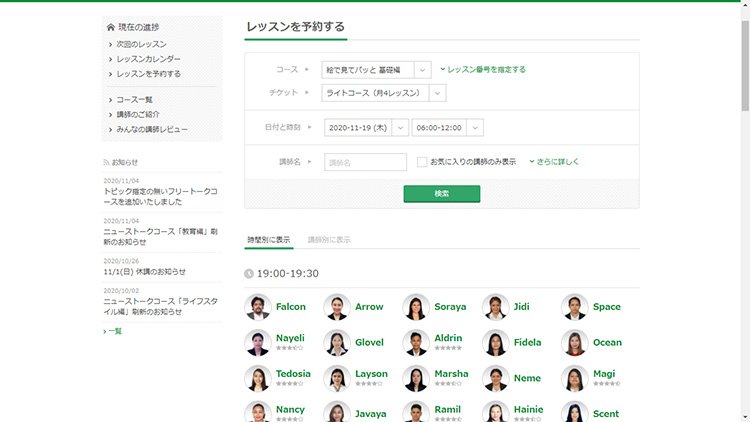Screen dimensions: 750x422
Task: Switch to 講師別に表示 tab
Action: pyautogui.click(x=329, y=241)
